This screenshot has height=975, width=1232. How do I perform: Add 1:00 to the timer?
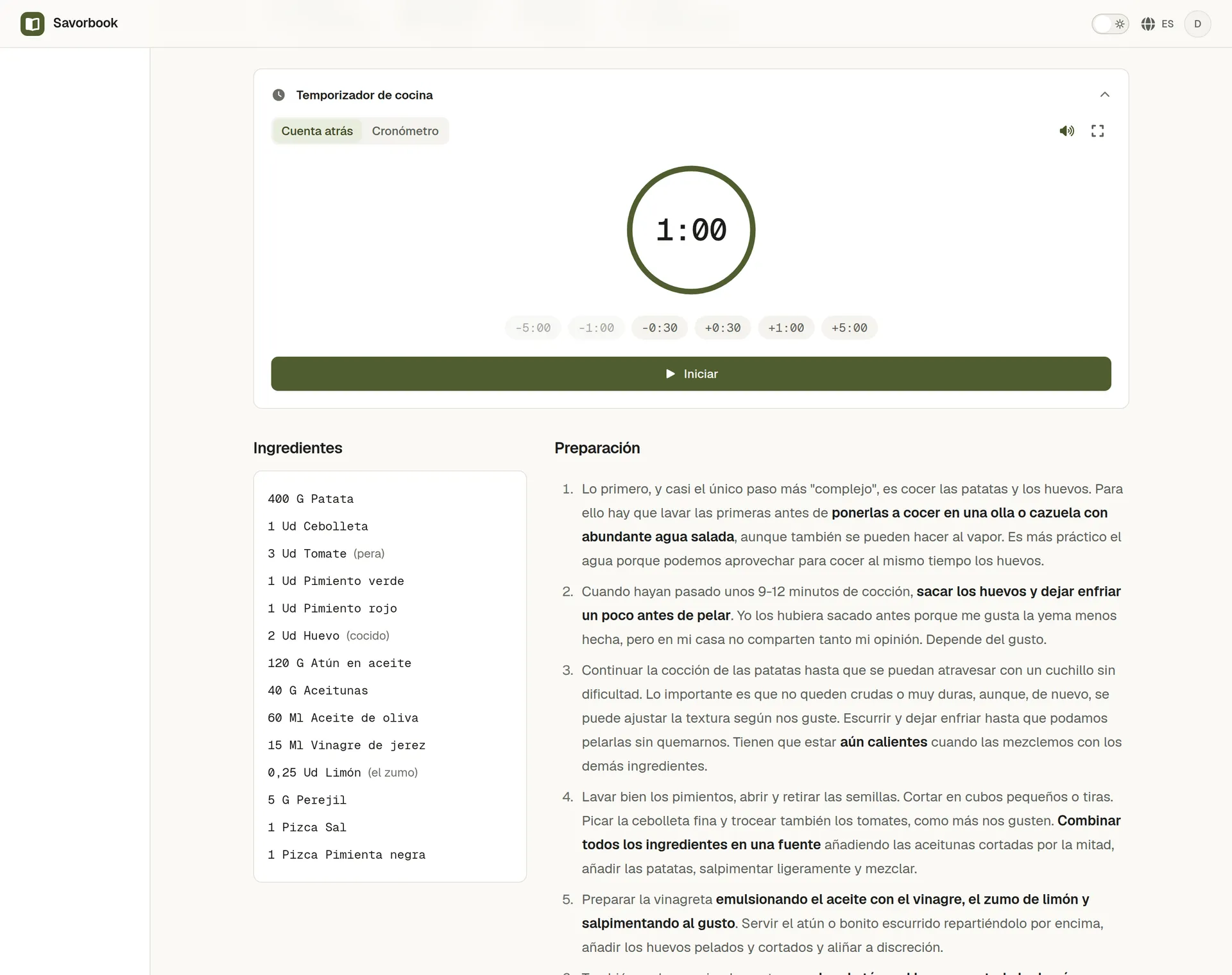[x=786, y=328]
